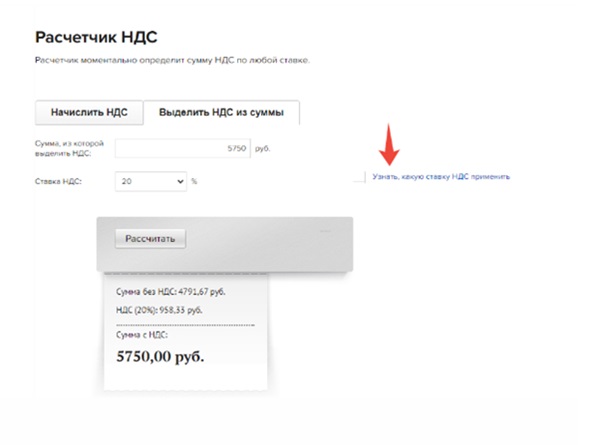Click the Расчетчик НДС page heading
This screenshot has width=600, height=445.
[x=96, y=38]
